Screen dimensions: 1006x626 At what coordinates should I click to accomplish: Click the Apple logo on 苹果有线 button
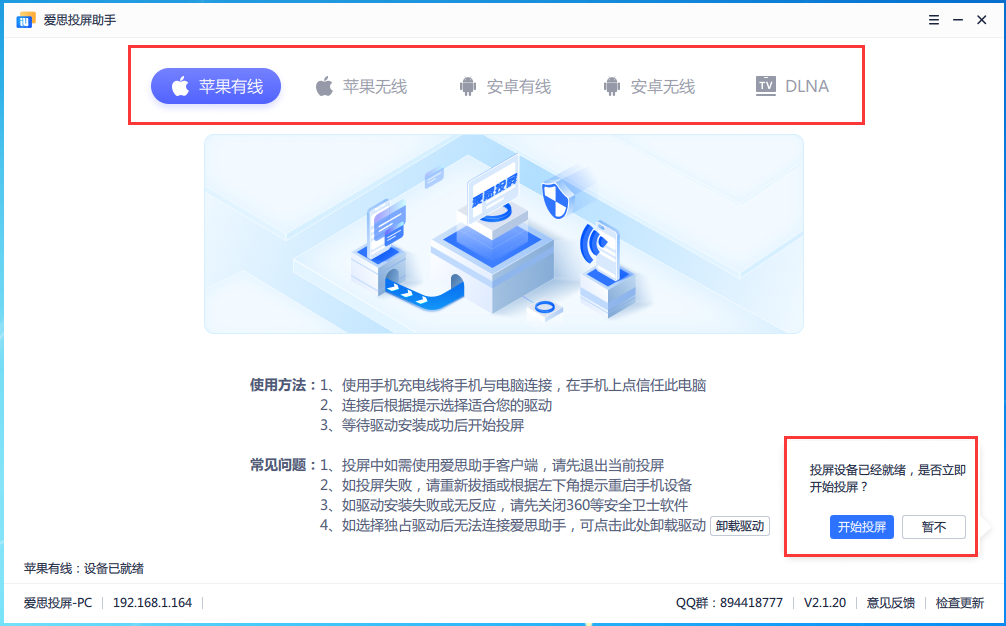(x=178, y=86)
